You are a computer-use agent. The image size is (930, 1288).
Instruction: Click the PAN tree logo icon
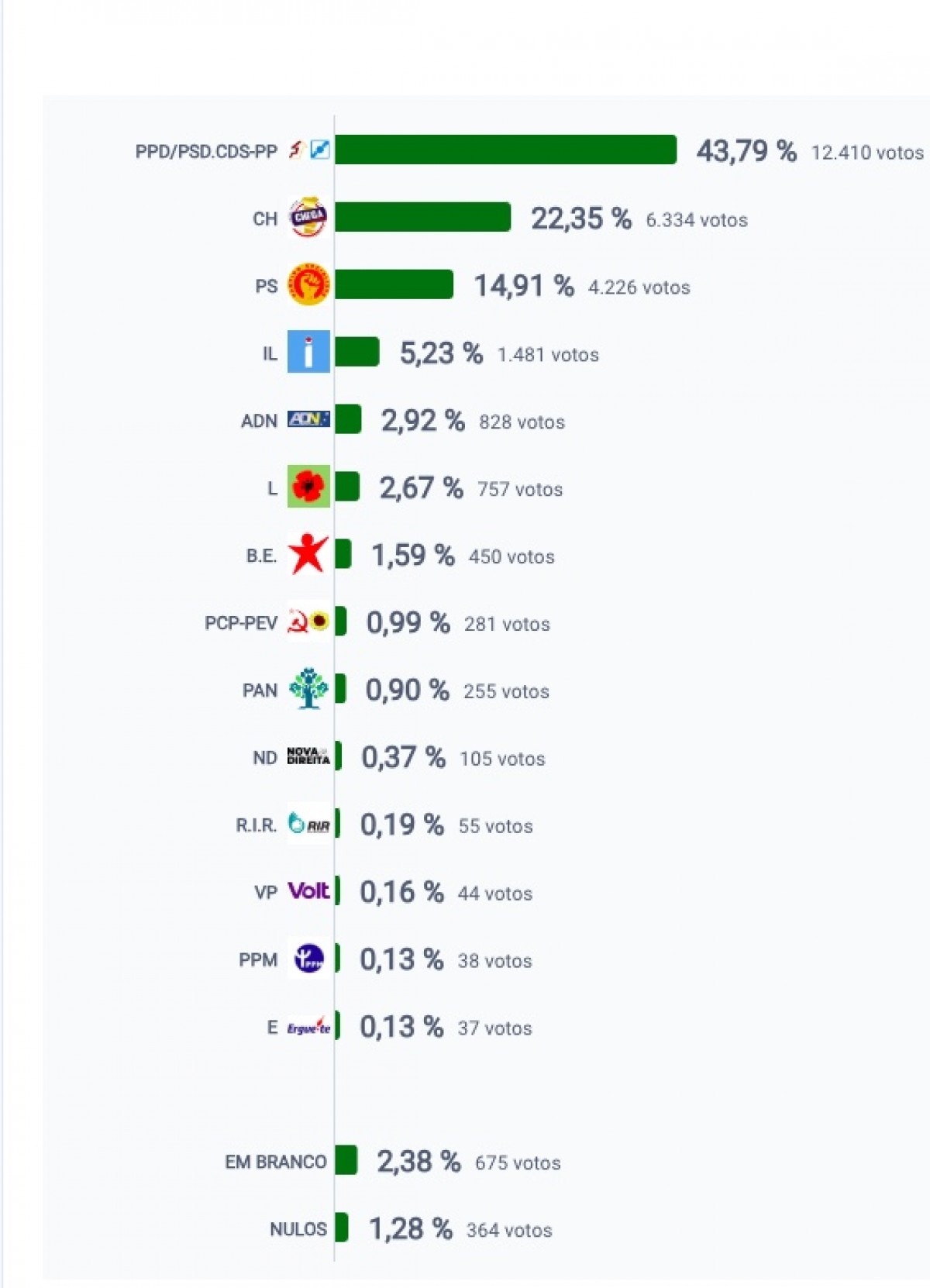(x=308, y=688)
